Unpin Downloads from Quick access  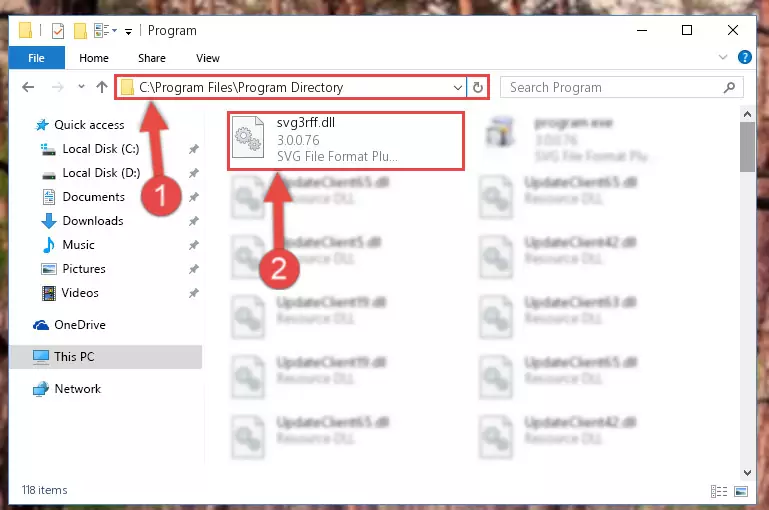tap(194, 221)
